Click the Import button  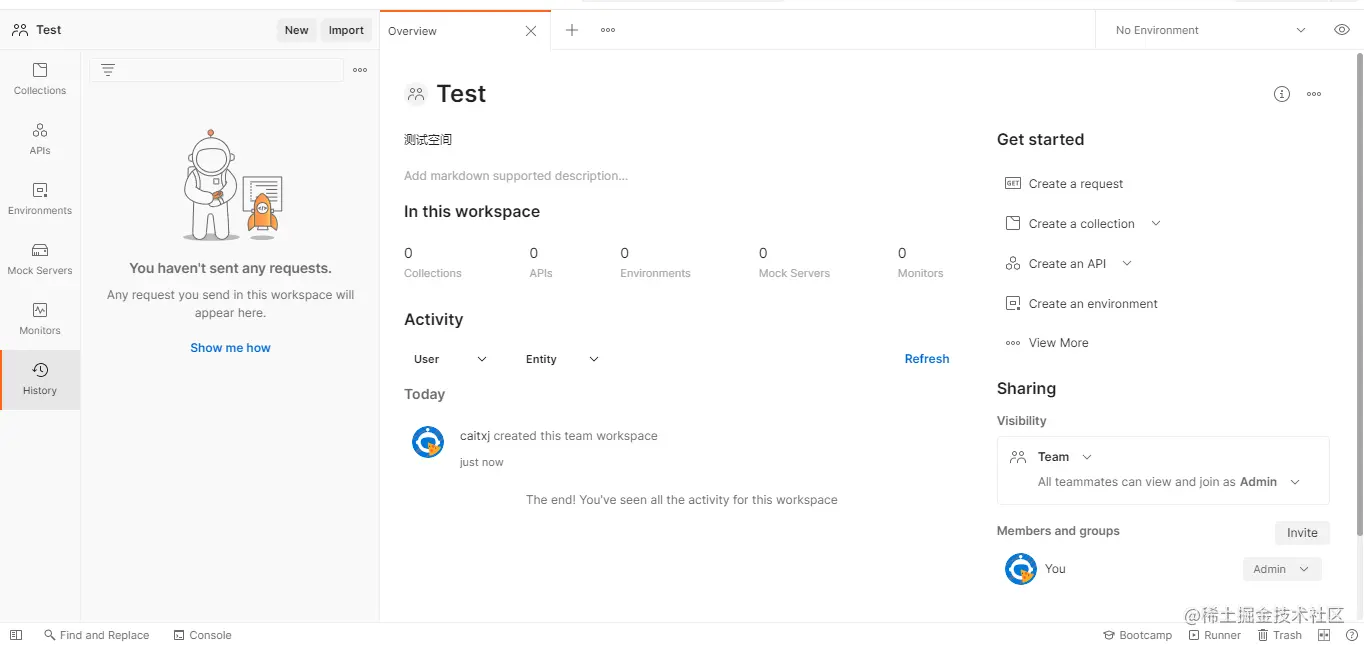click(x=346, y=30)
